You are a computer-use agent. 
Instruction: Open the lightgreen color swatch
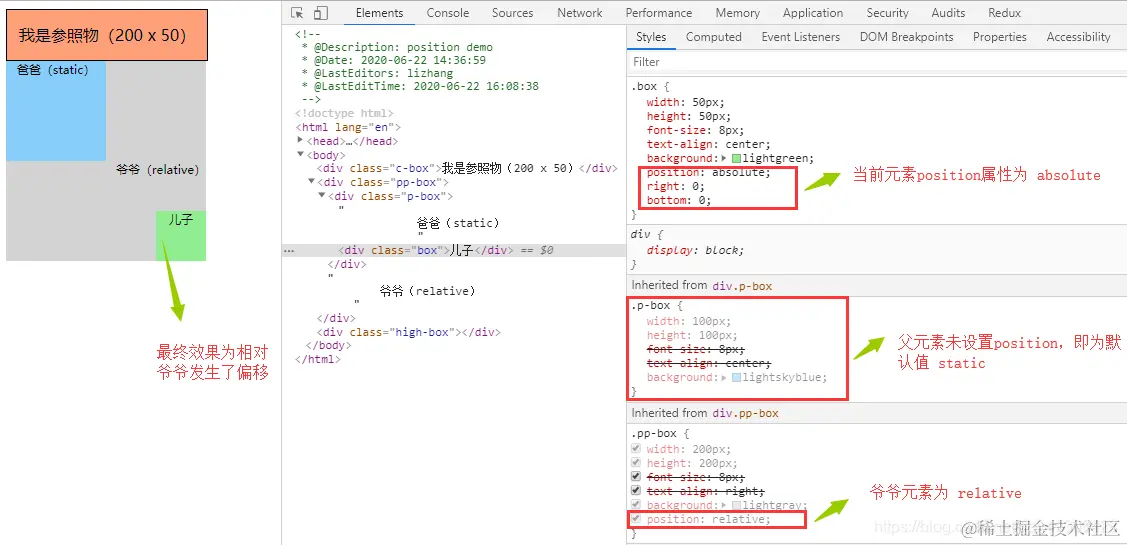pos(736,158)
